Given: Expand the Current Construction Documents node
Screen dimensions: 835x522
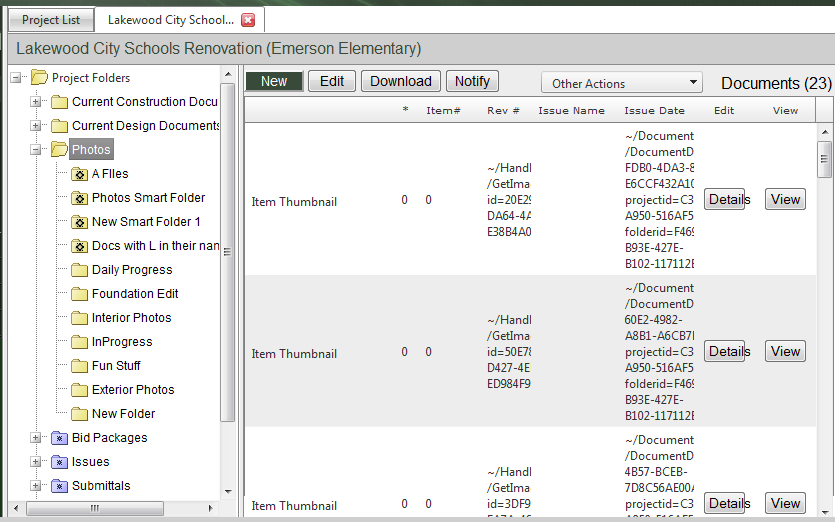Looking at the screenshot, I should [x=36, y=102].
